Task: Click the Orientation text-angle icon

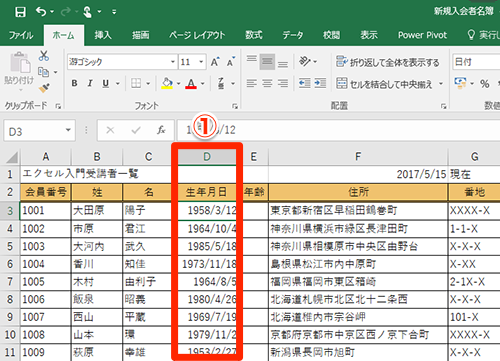Action: 304,62
